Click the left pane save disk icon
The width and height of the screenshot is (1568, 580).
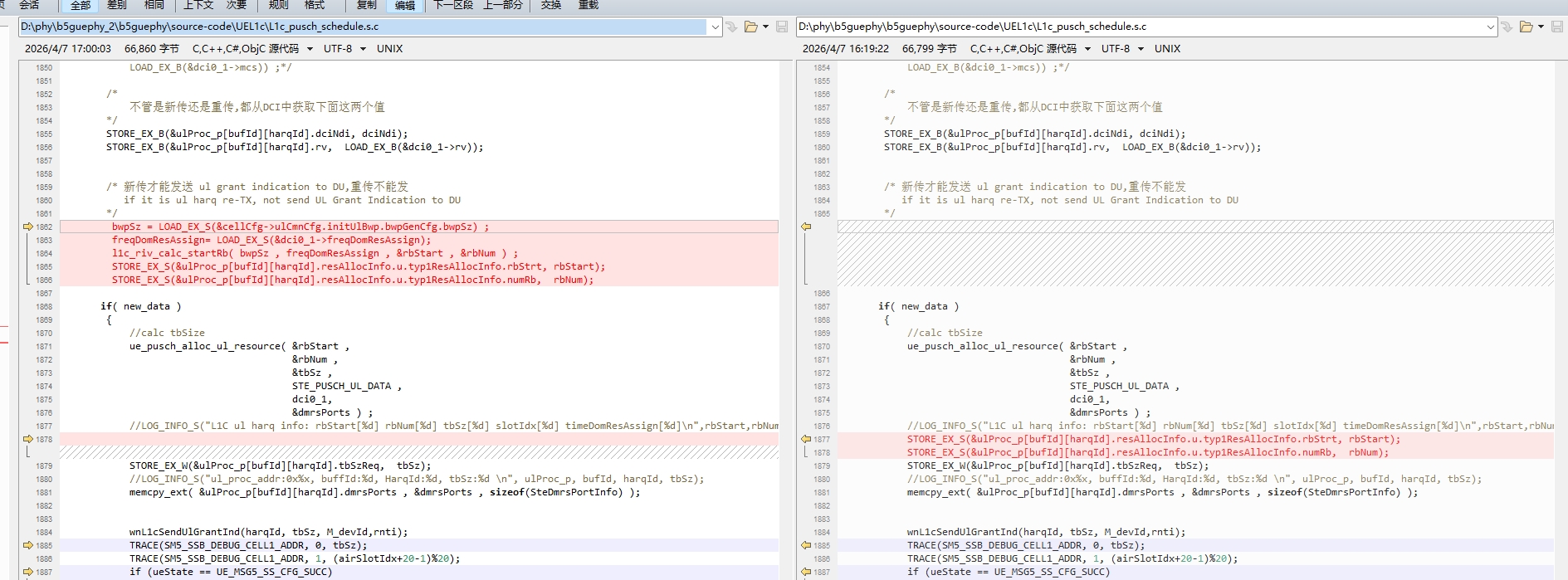781,27
